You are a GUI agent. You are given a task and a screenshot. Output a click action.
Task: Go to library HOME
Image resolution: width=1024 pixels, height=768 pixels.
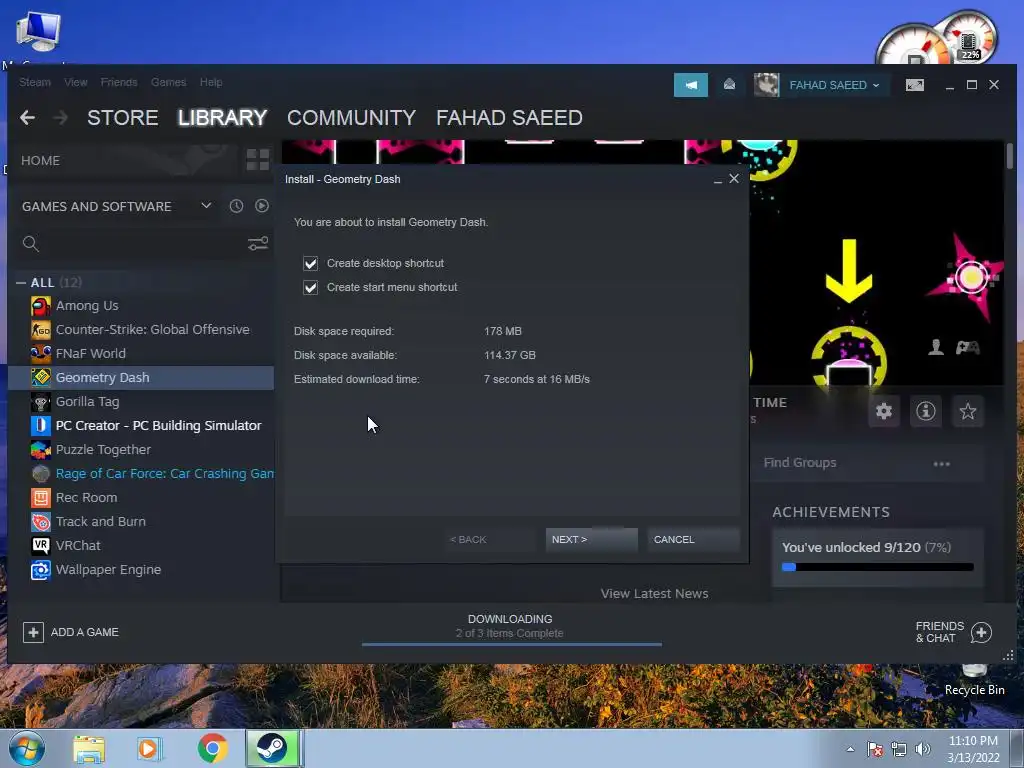(40, 161)
